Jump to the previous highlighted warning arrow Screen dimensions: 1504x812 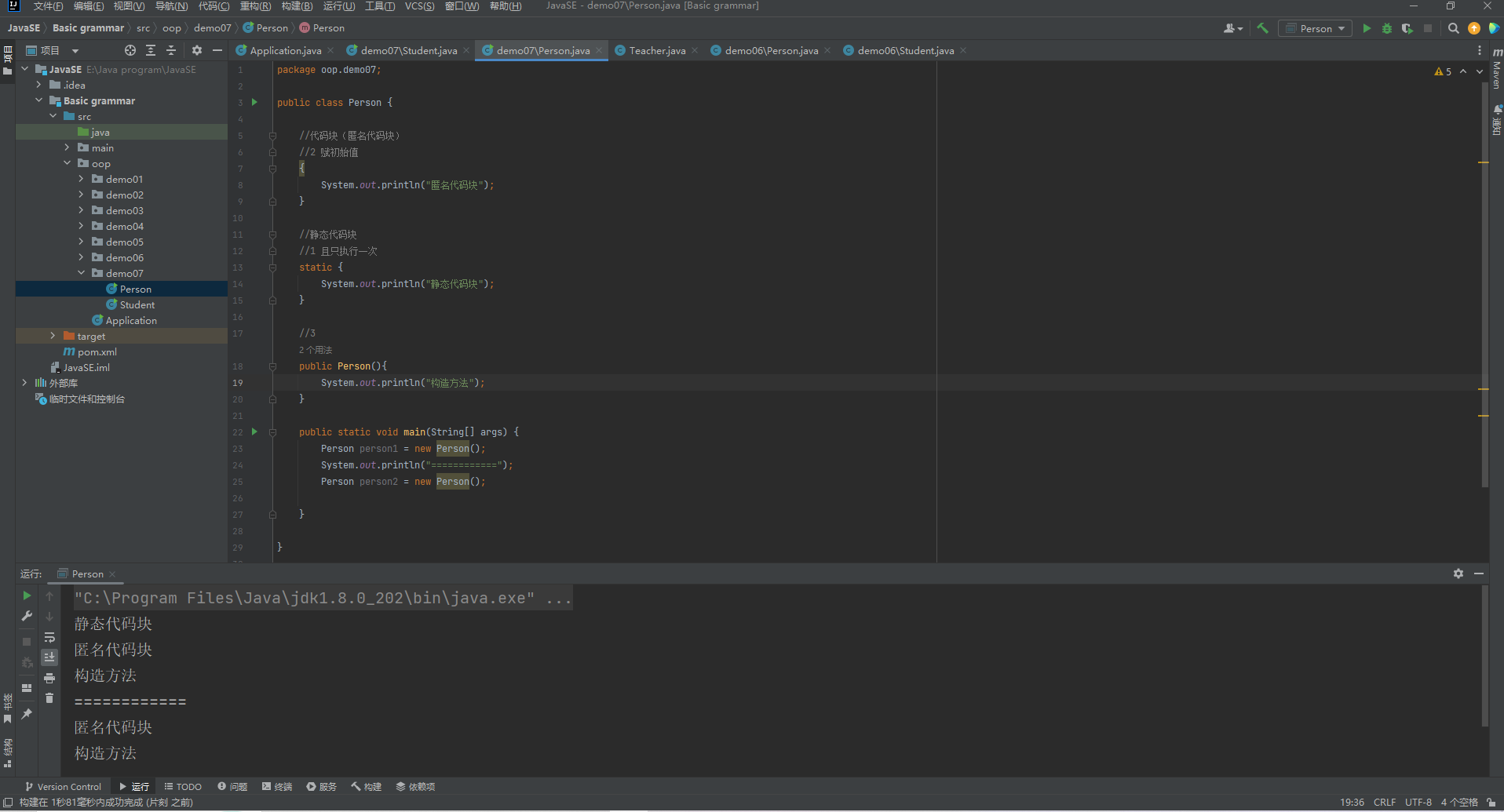point(1463,71)
